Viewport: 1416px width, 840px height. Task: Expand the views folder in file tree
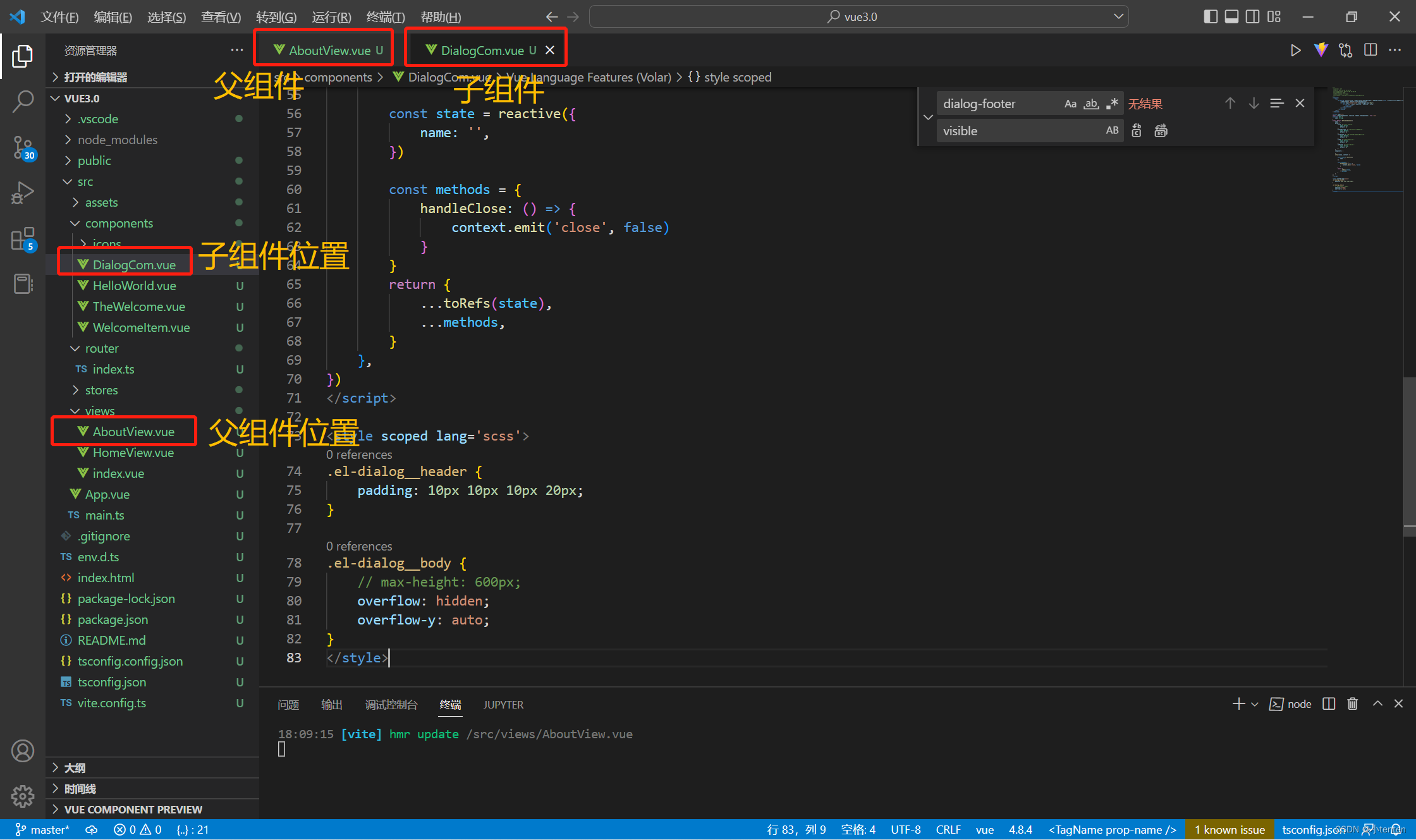(x=78, y=410)
